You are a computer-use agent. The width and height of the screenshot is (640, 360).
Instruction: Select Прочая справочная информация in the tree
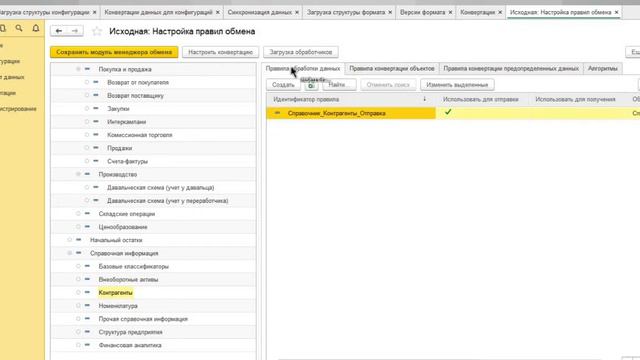(143, 319)
